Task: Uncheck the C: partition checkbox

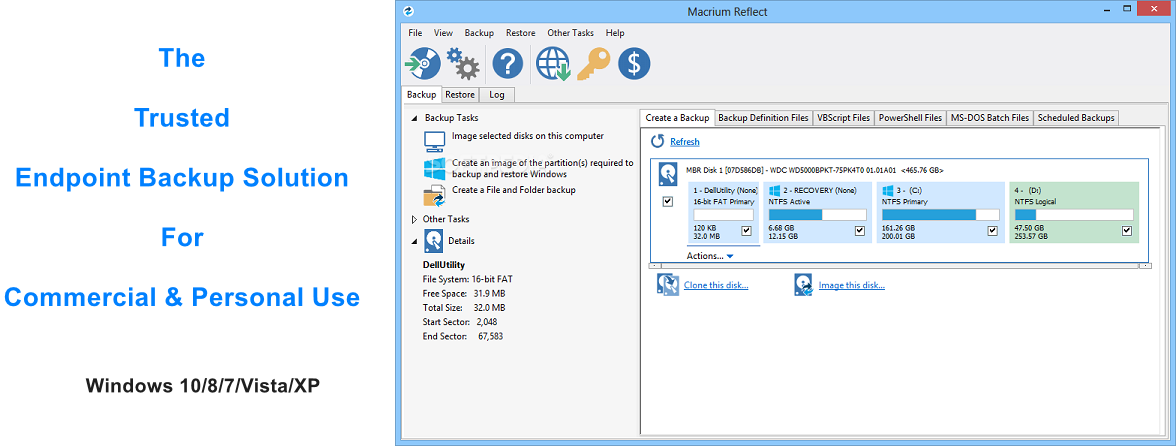Action: pos(992,231)
